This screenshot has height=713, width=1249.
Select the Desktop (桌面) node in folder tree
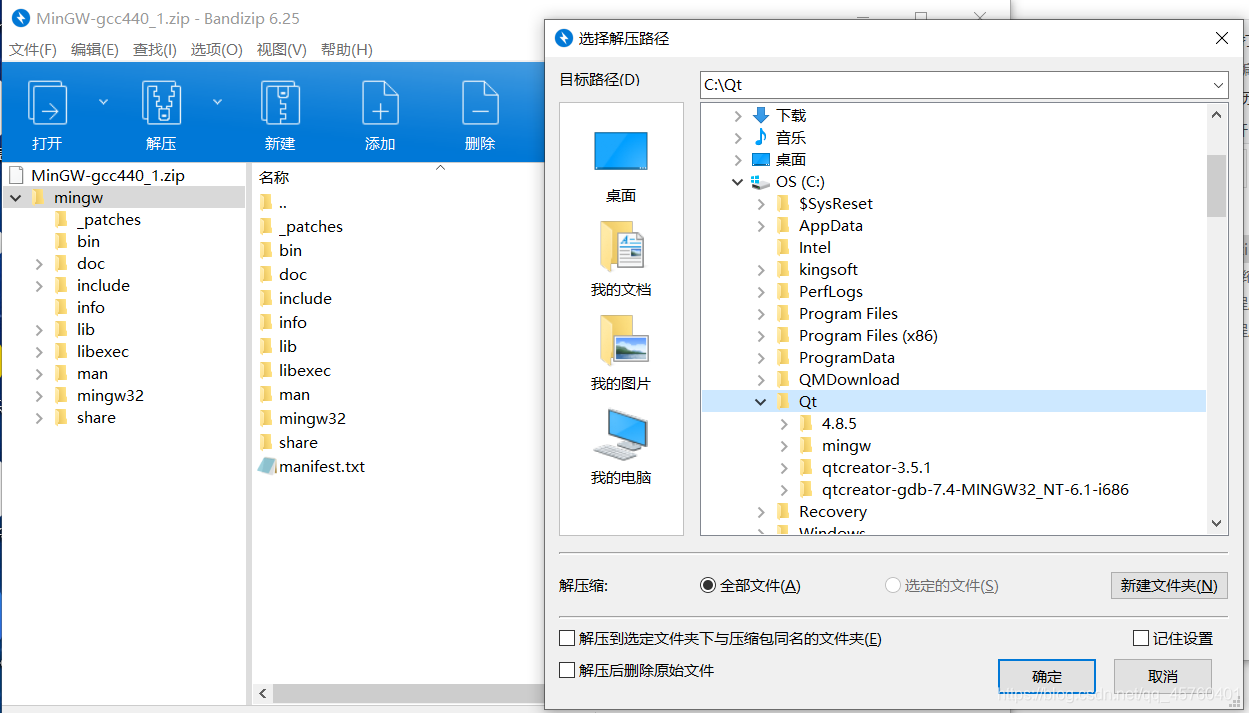pos(791,160)
